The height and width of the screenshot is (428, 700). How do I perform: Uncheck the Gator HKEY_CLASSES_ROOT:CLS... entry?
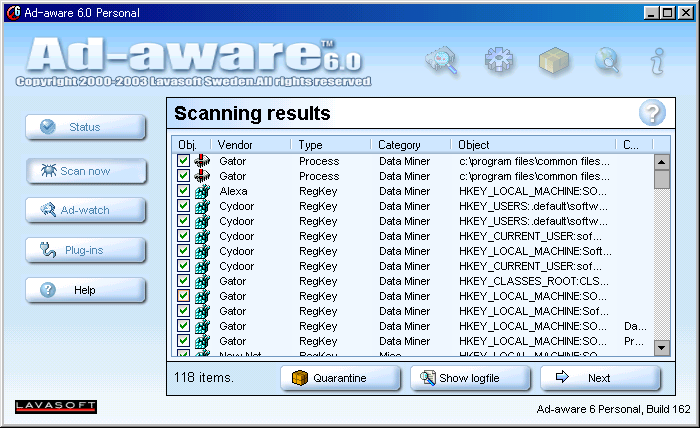183,281
